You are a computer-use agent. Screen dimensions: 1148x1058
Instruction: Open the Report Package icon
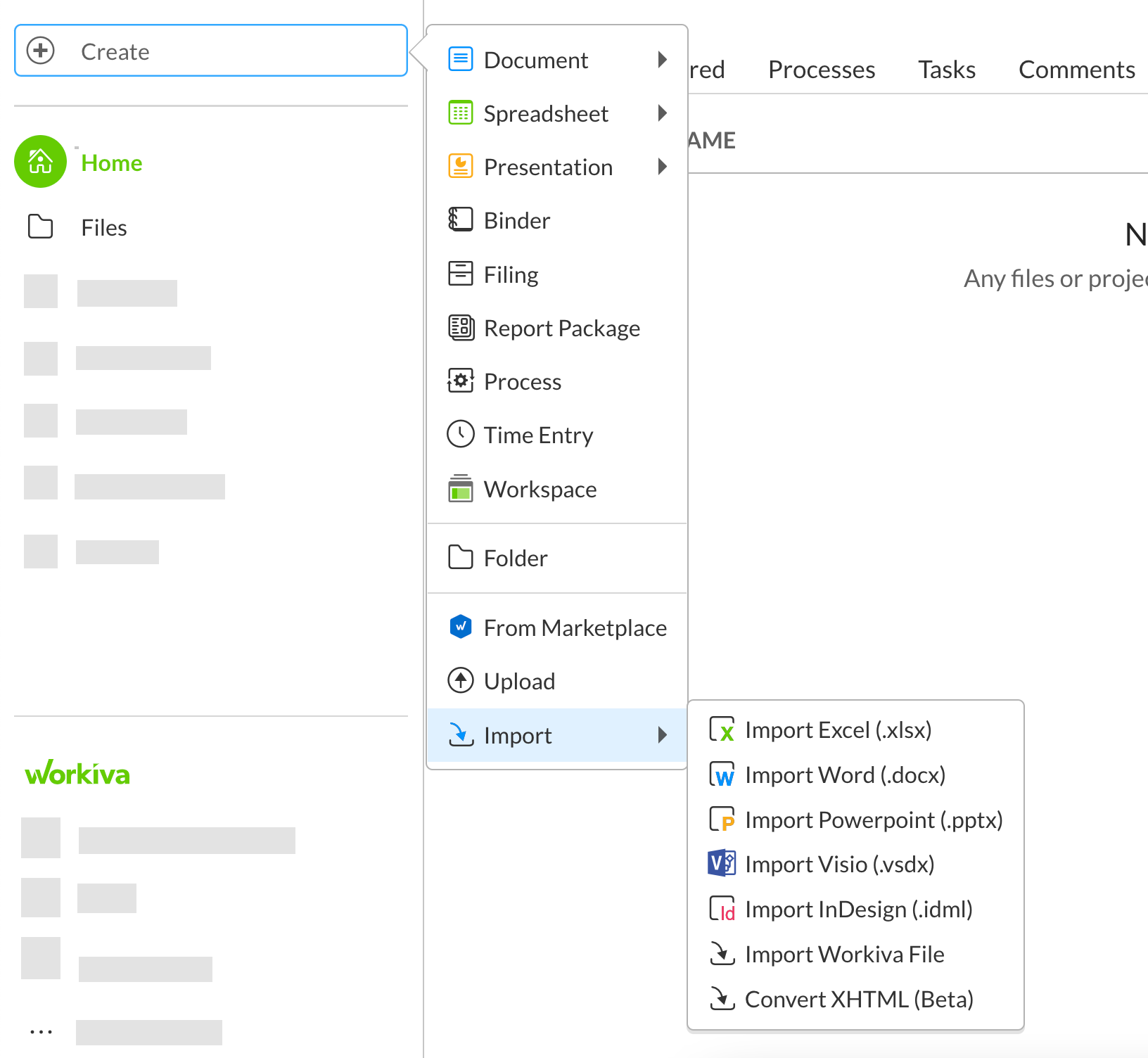click(x=461, y=328)
